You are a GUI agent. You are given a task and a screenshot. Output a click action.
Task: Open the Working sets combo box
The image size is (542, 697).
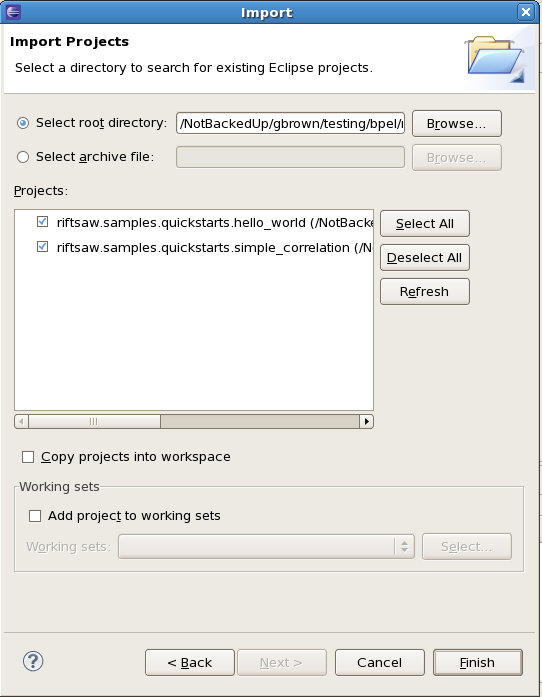click(266, 546)
